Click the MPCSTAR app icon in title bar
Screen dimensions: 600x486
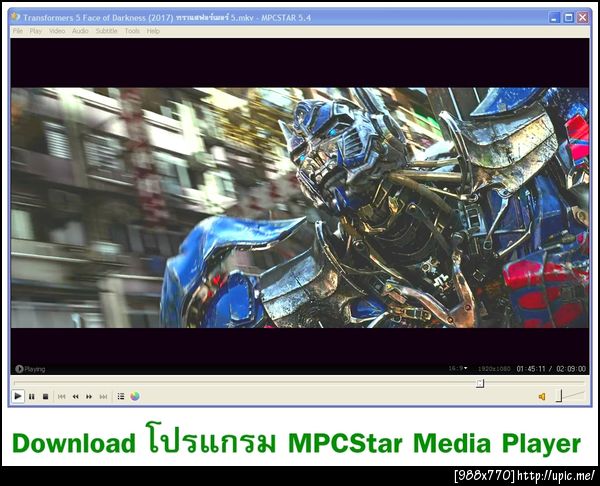pos(16,17)
